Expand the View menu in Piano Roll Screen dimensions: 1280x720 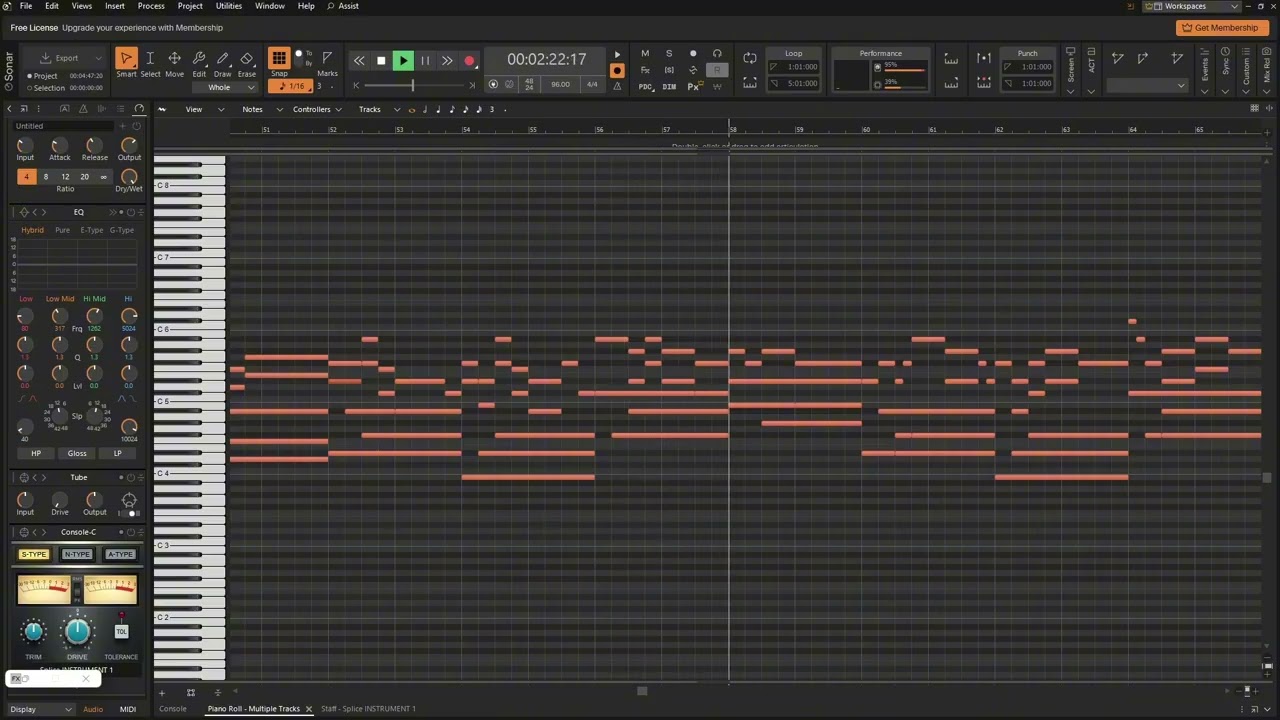click(203, 109)
